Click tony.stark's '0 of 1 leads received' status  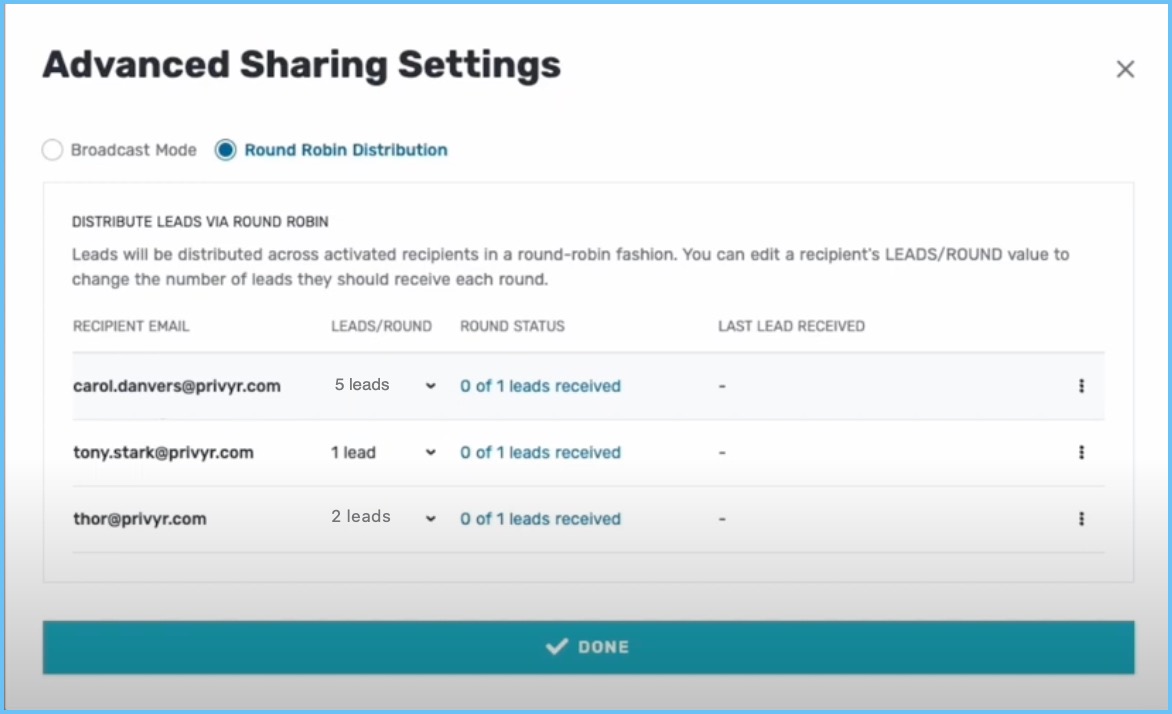pyautogui.click(x=540, y=452)
